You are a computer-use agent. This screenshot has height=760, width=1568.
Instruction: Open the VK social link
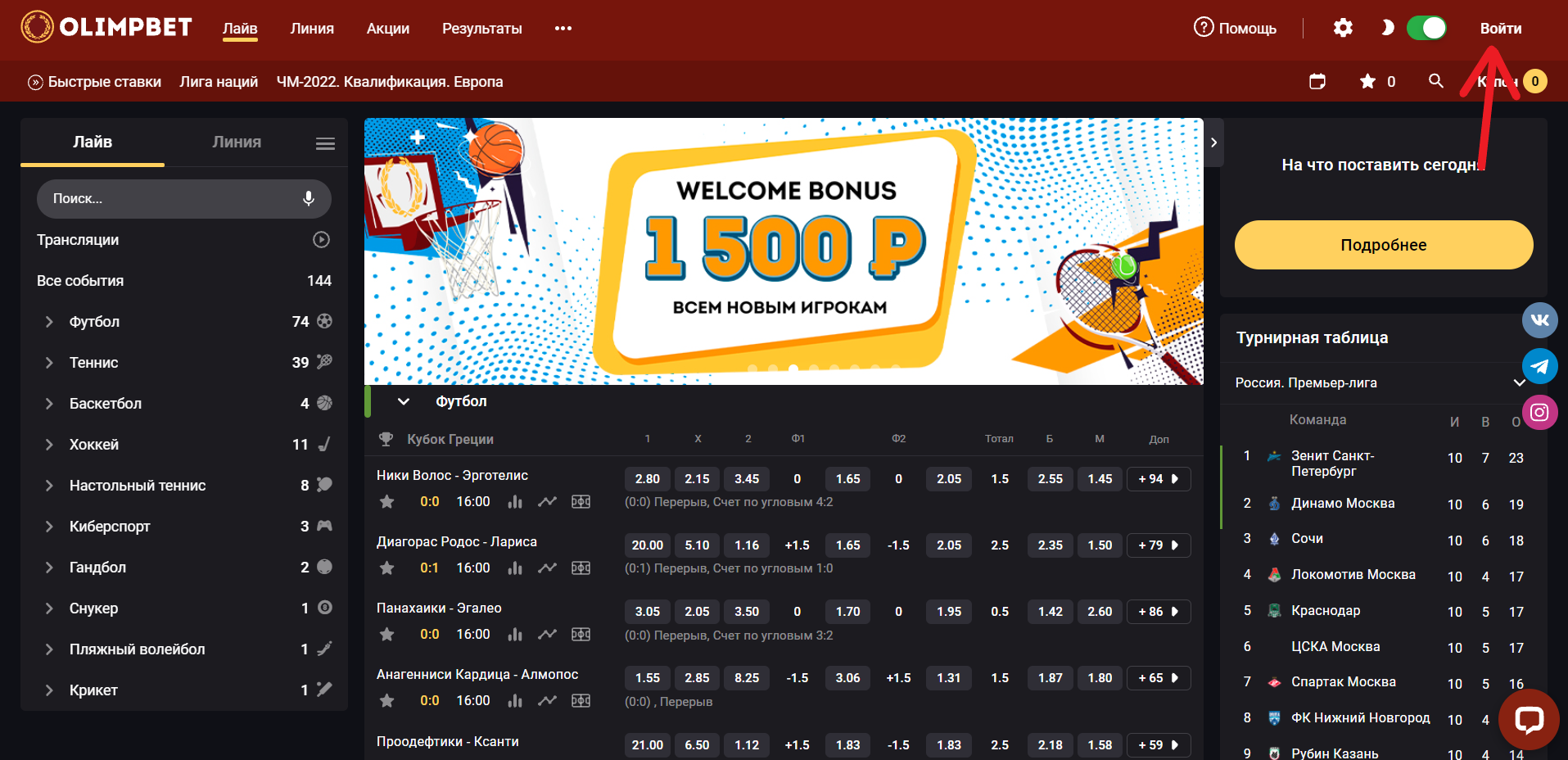click(x=1539, y=320)
